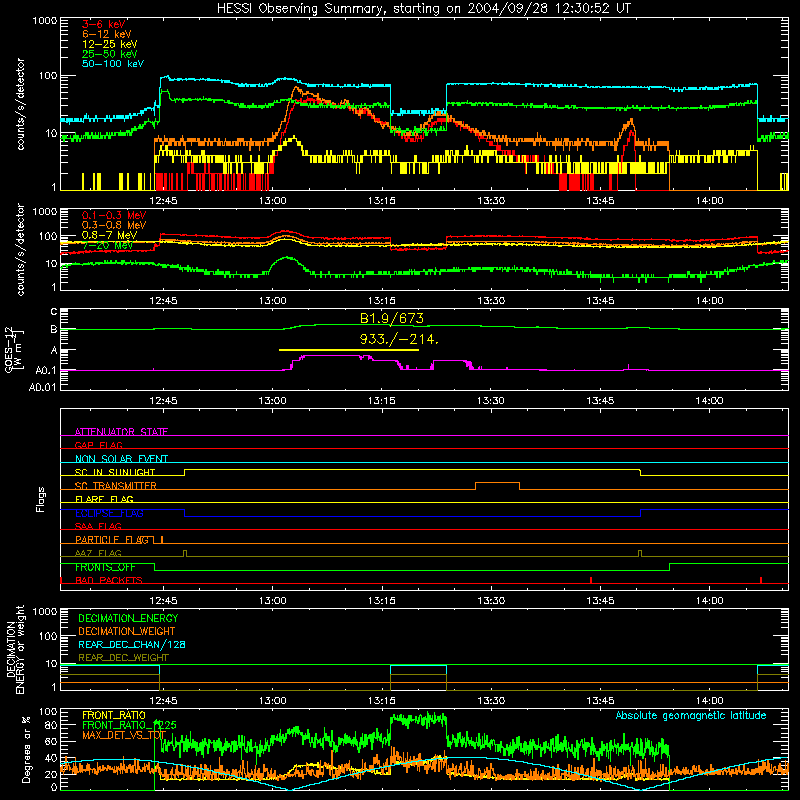Viewport: 800px width, 800px height.
Task: Click the AAZ_FLAG label
Action: [98, 553]
